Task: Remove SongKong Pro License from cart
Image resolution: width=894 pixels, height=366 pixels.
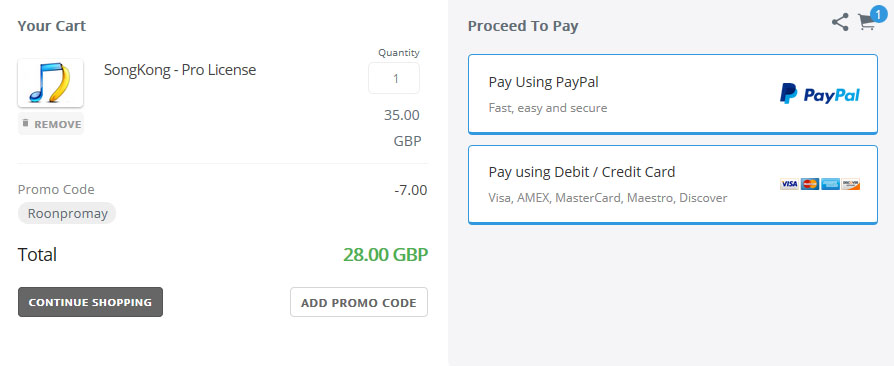Action: pyautogui.click(x=51, y=124)
